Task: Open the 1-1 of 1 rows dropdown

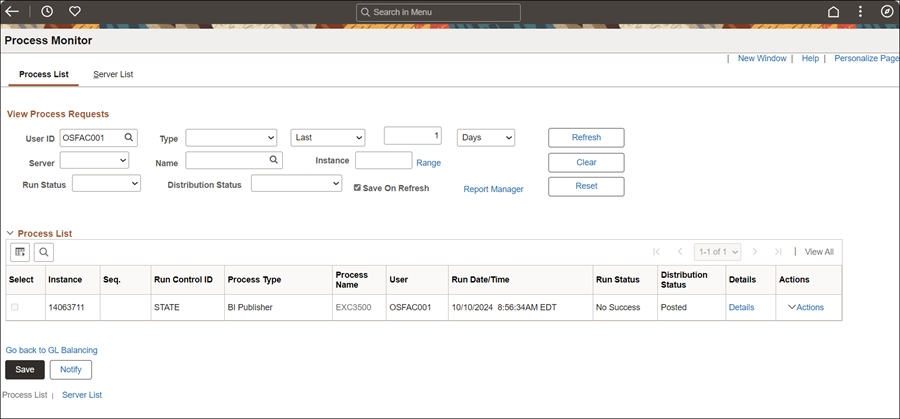Action: [717, 251]
